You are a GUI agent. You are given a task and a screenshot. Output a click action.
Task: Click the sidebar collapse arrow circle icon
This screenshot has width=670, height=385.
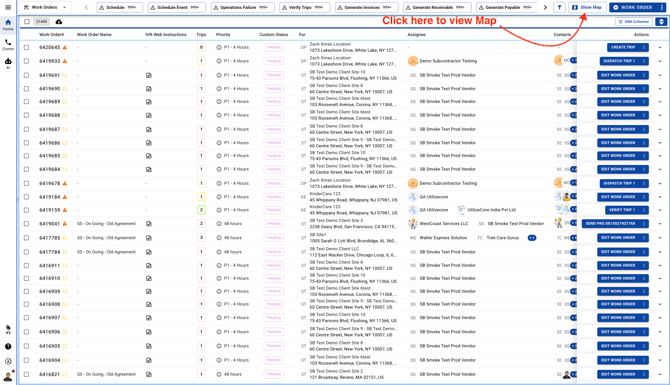pyautogui.click(x=8, y=361)
